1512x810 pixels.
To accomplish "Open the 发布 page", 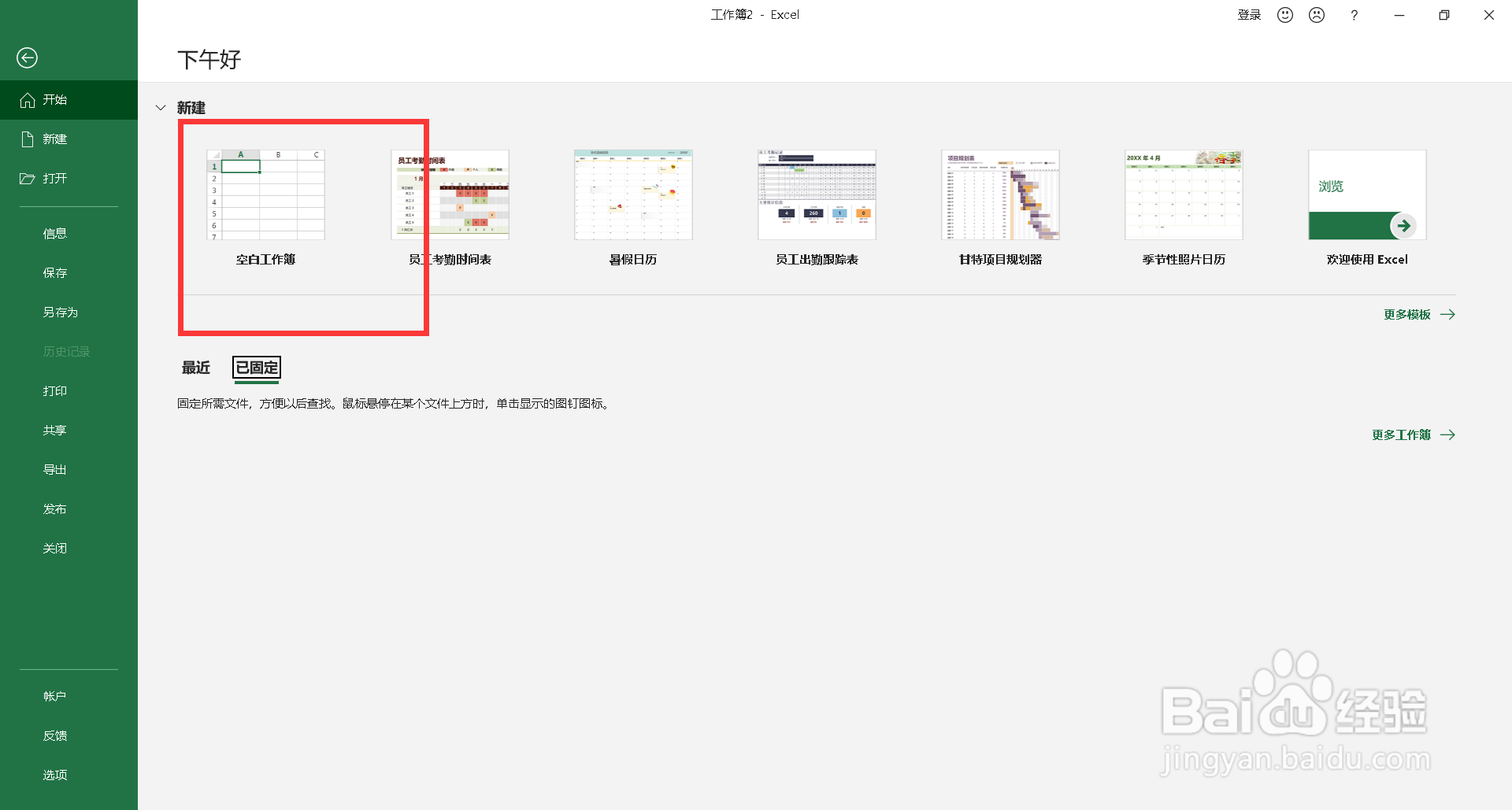I will 69,509.
